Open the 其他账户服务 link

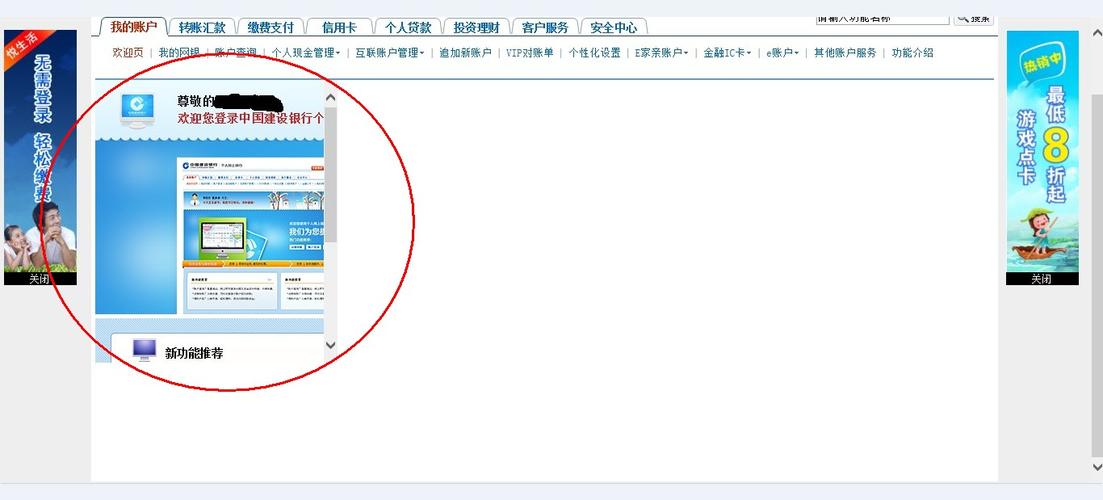tap(845, 53)
